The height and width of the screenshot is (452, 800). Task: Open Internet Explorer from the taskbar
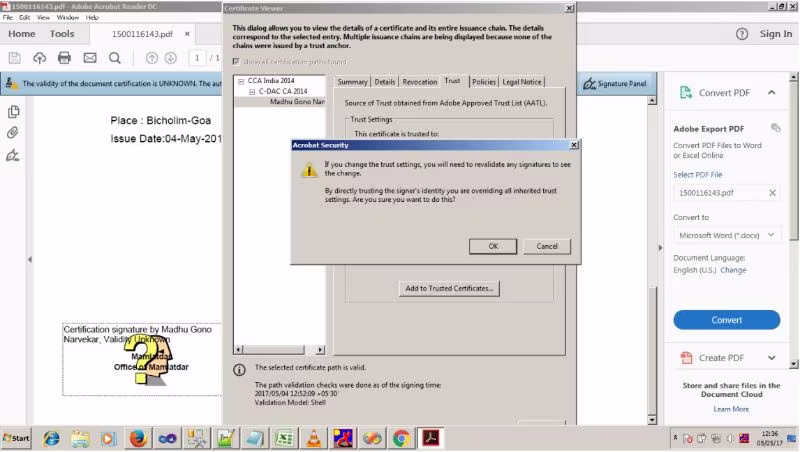pos(51,438)
